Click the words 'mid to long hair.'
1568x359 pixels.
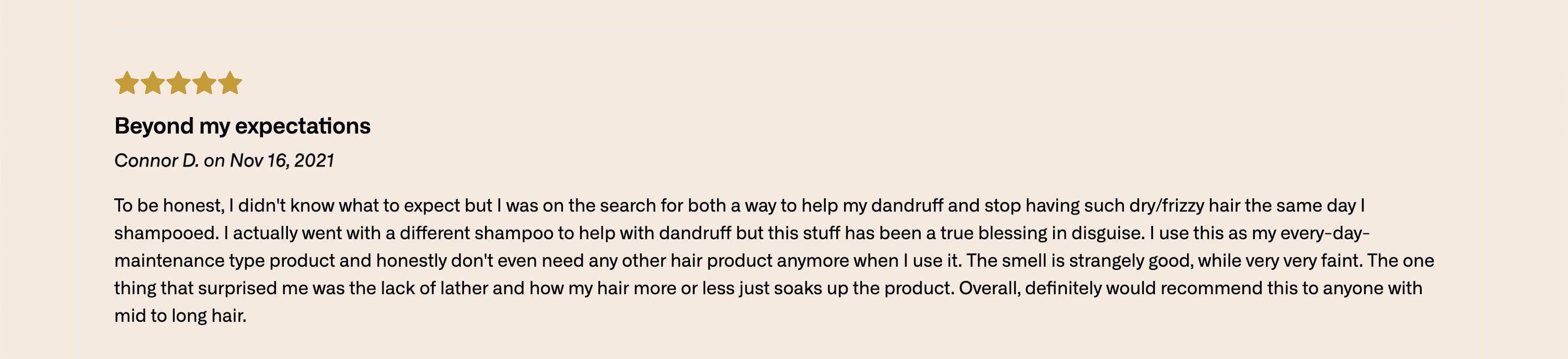[x=180, y=316]
